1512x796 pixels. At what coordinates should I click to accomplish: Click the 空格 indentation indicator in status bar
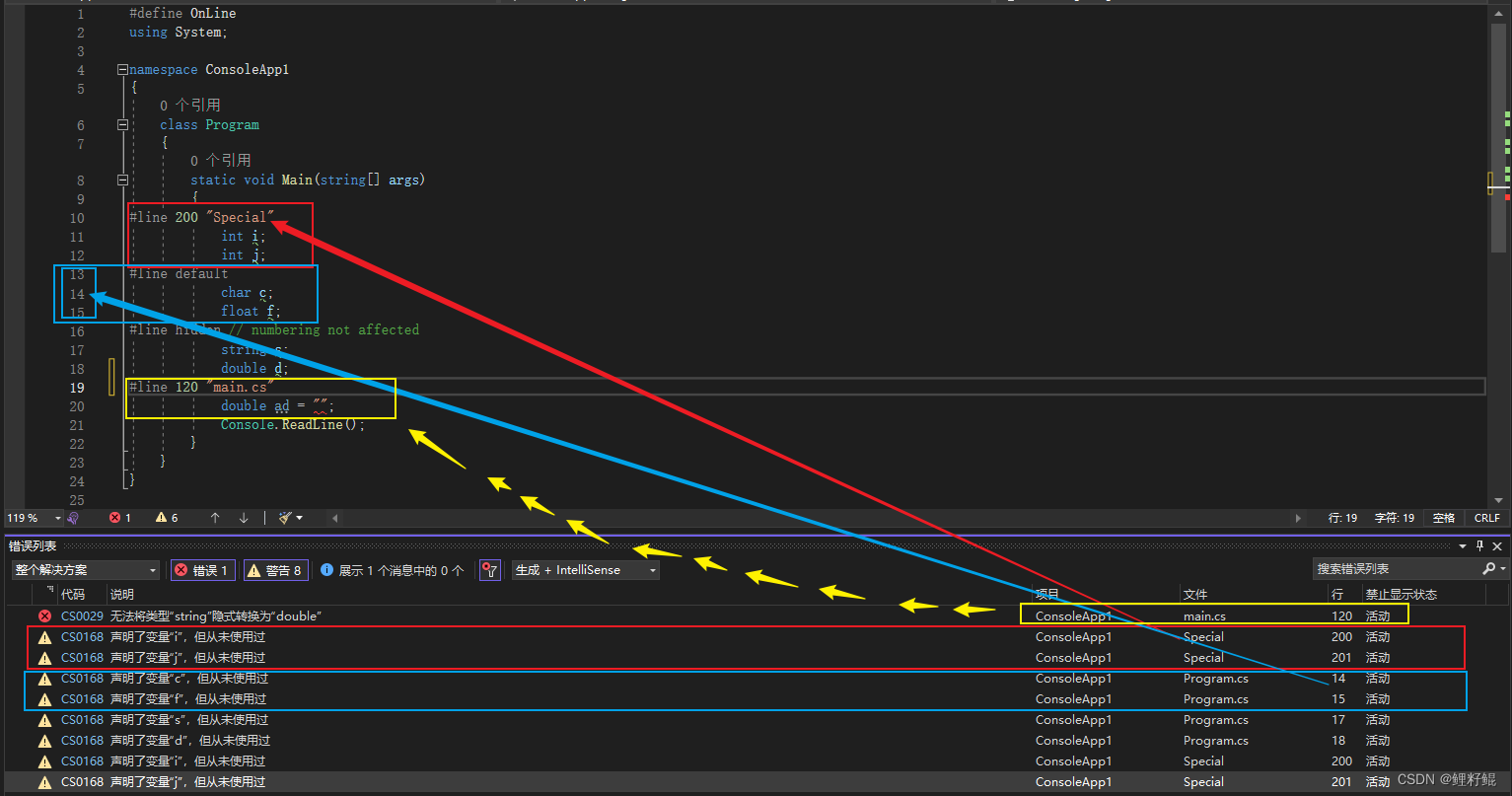1444,518
